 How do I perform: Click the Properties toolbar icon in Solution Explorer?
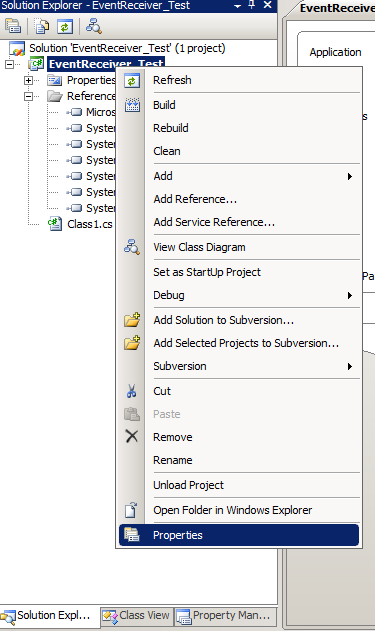pyautogui.click(x=13, y=26)
